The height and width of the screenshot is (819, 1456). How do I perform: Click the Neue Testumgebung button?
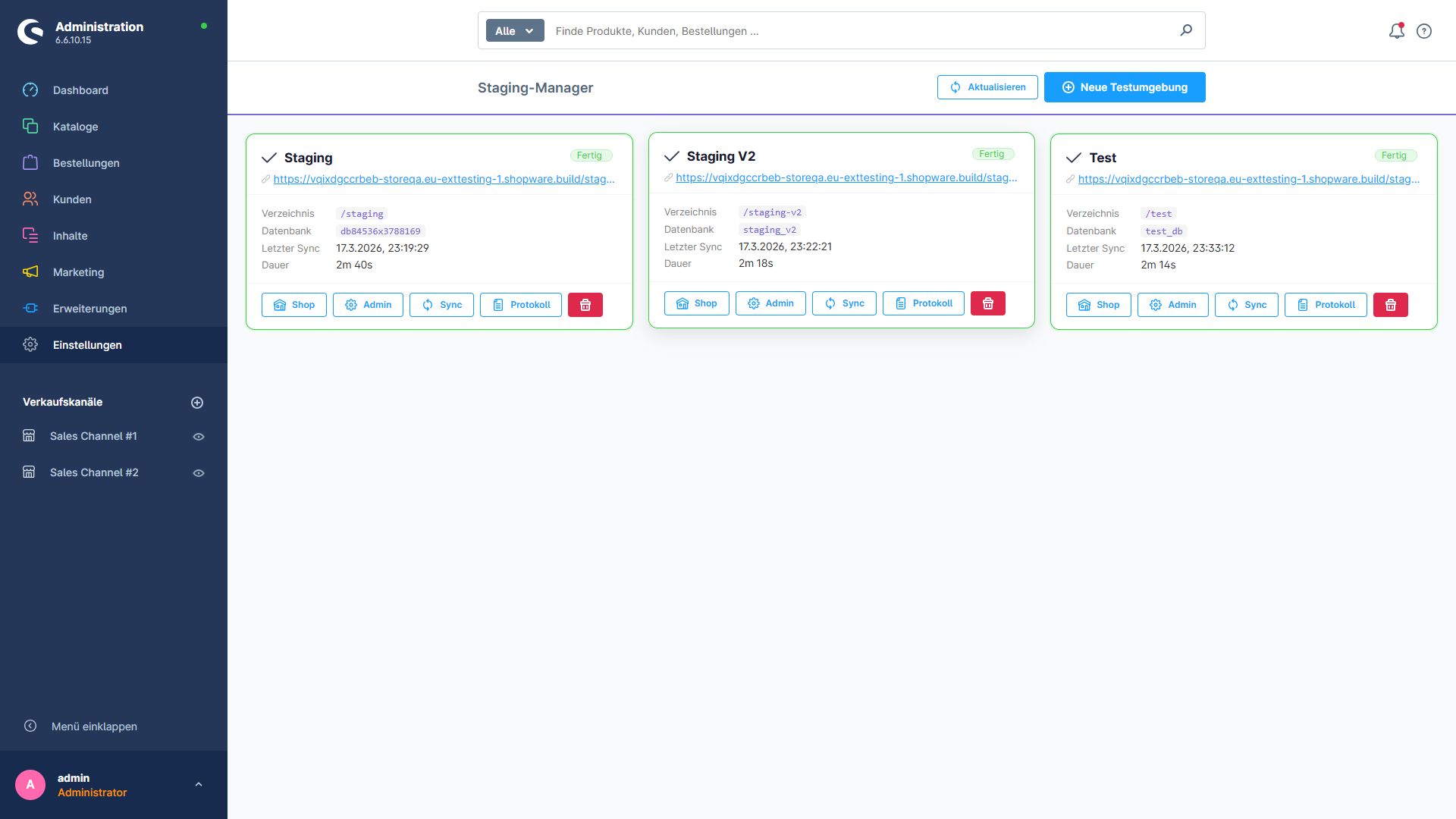(1125, 87)
